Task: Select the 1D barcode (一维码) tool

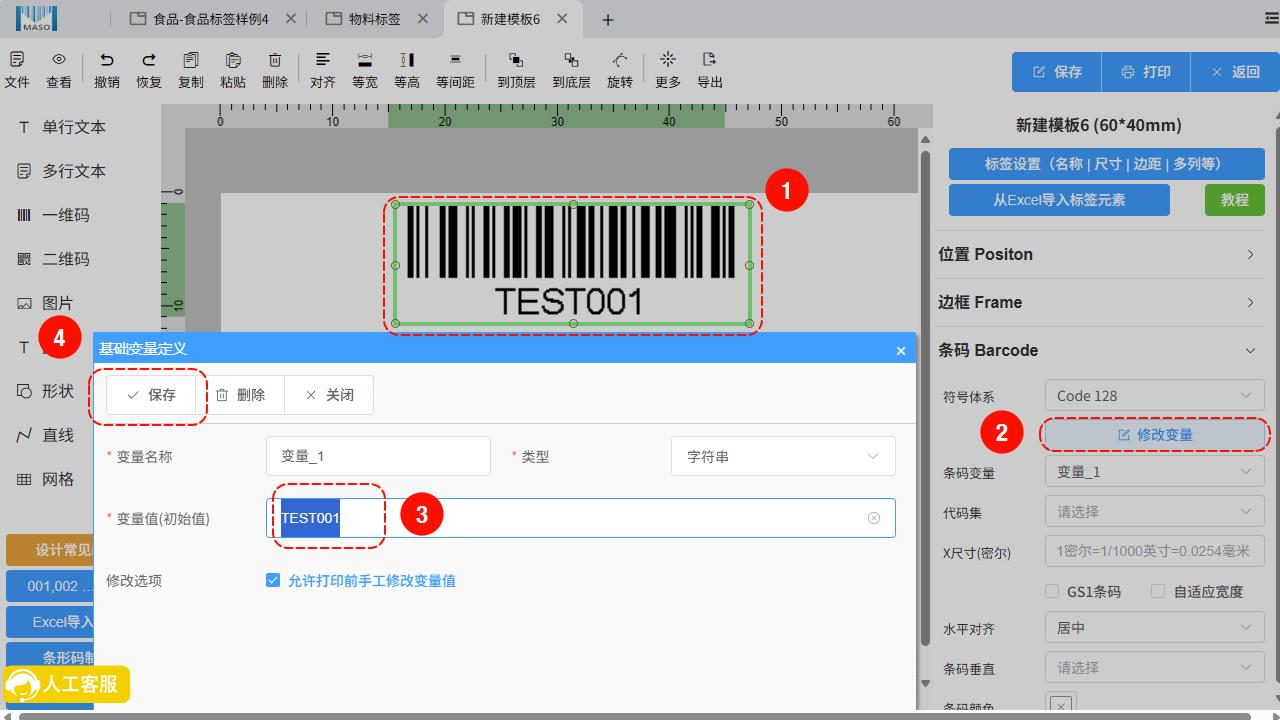Action: [55, 215]
